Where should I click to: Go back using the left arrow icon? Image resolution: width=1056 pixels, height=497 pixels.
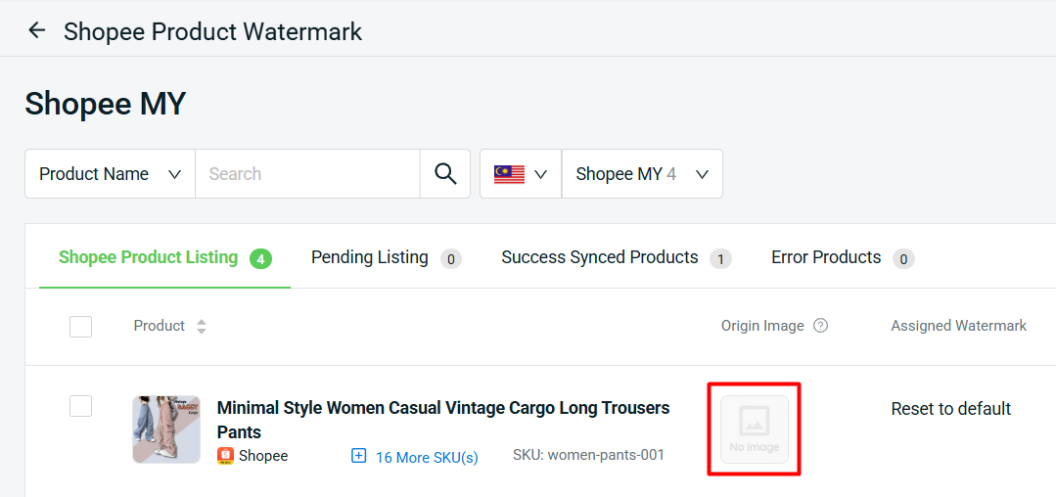36,30
